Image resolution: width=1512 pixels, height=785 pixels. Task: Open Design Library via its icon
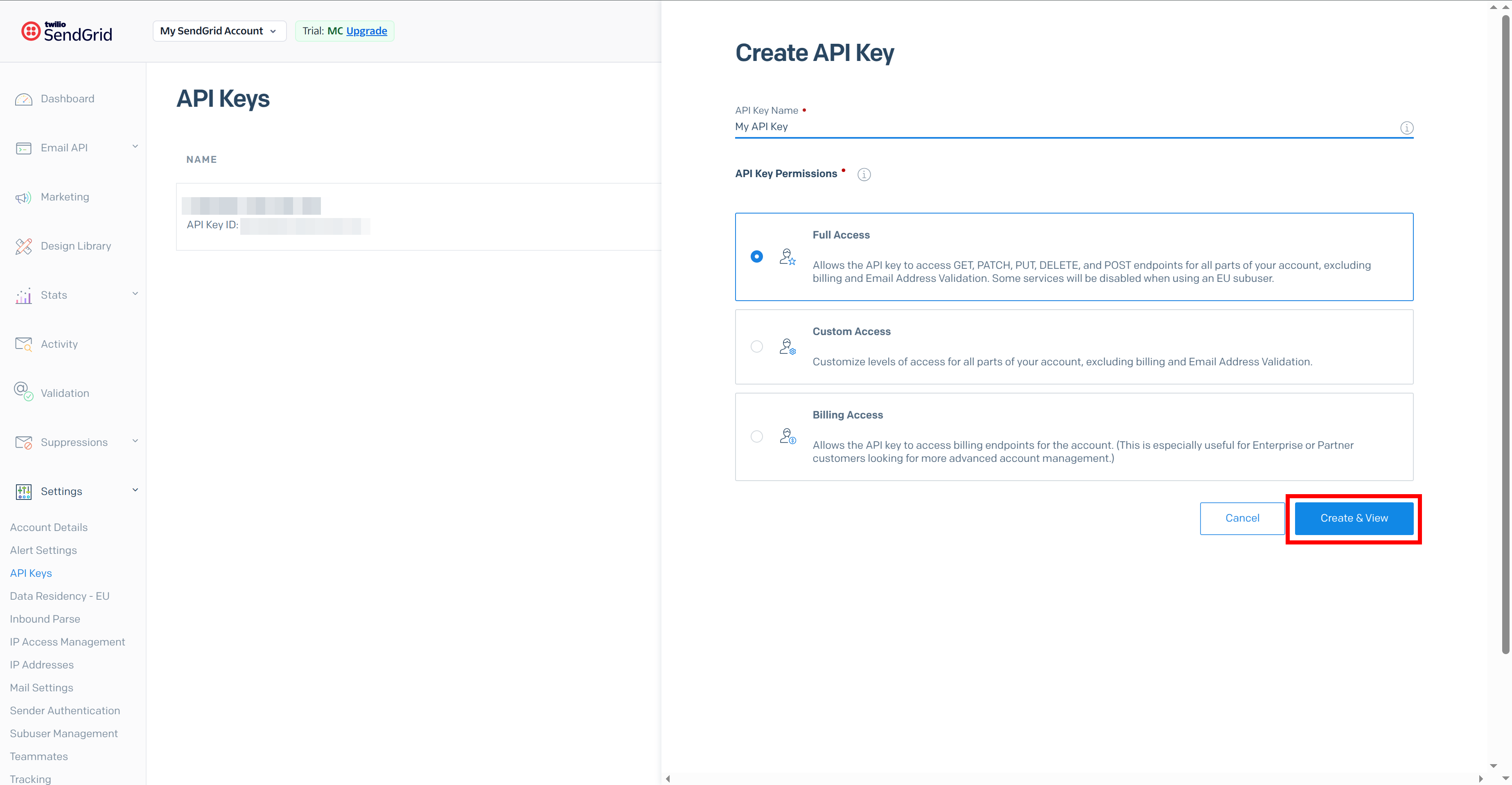click(x=23, y=246)
